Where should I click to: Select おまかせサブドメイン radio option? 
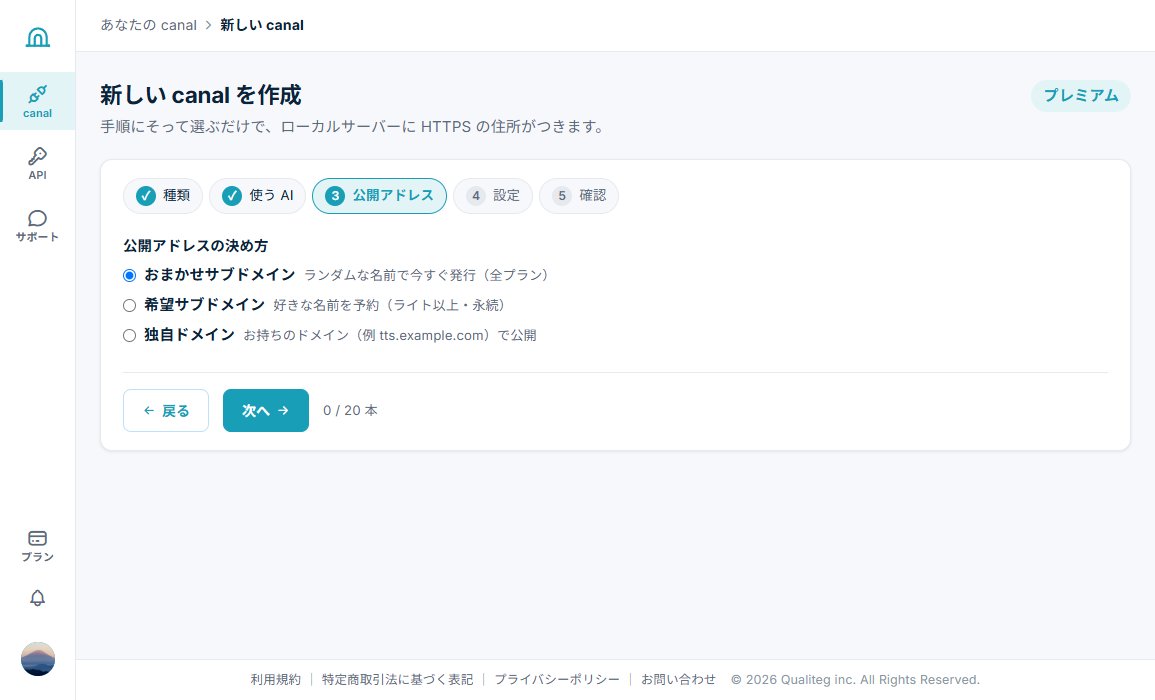[130, 276]
